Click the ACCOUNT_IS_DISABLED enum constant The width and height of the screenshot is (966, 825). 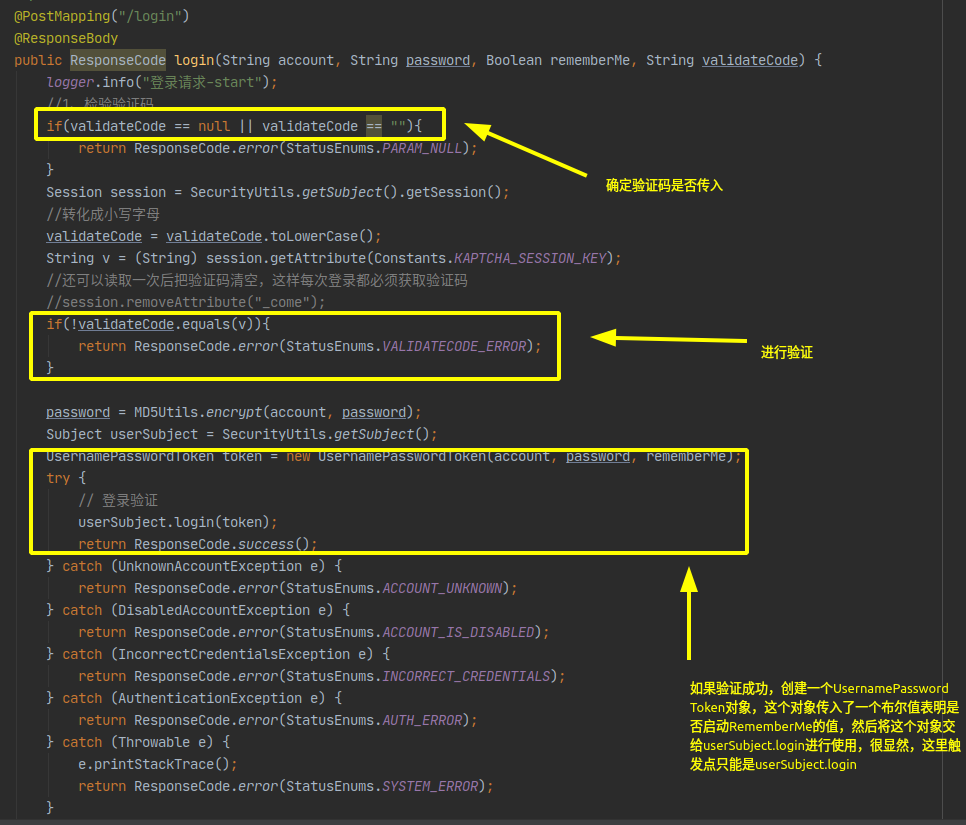[459, 632]
